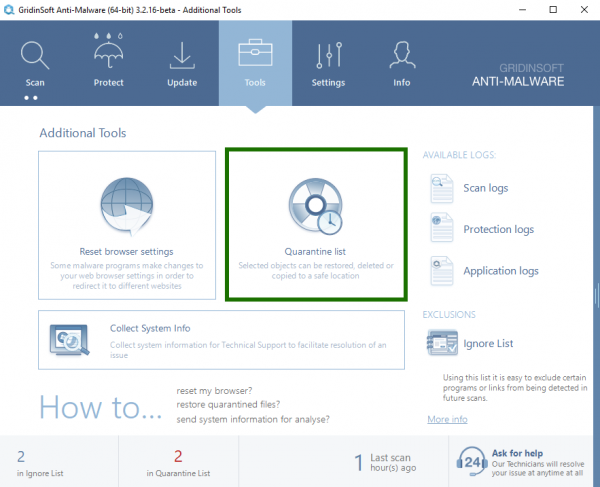Click the More info link
The width and height of the screenshot is (600, 487).
447,419
